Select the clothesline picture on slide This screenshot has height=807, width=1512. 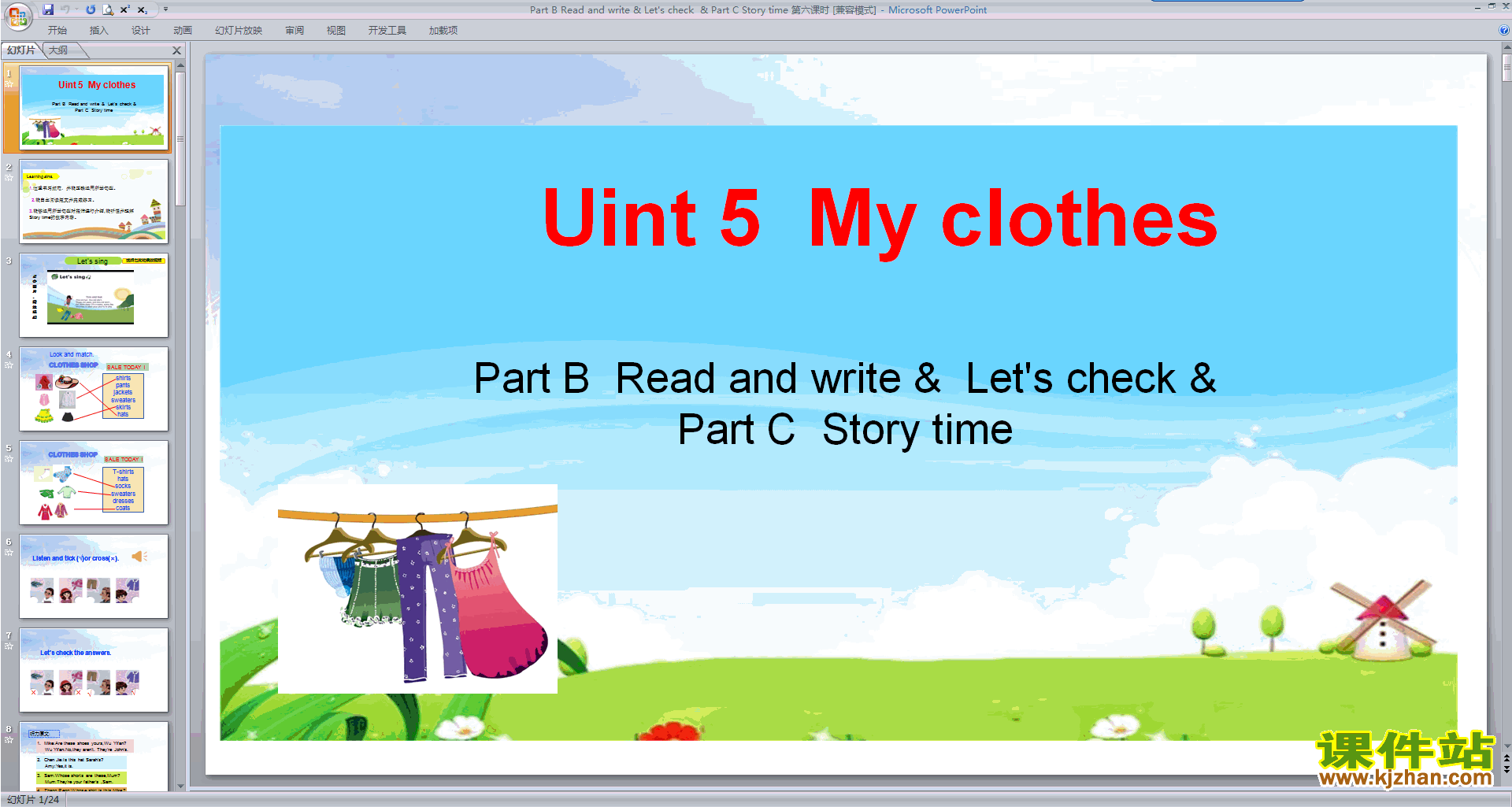(x=417, y=589)
